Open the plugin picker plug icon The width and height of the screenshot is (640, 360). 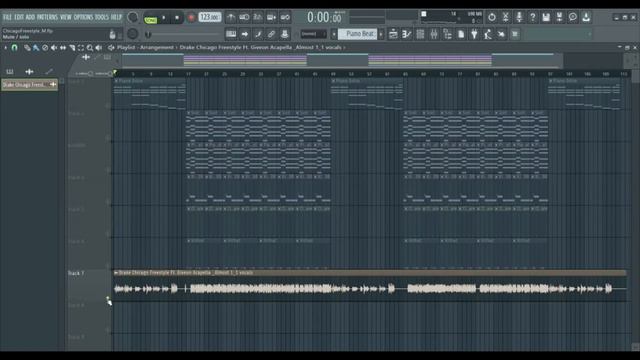[x=474, y=34]
